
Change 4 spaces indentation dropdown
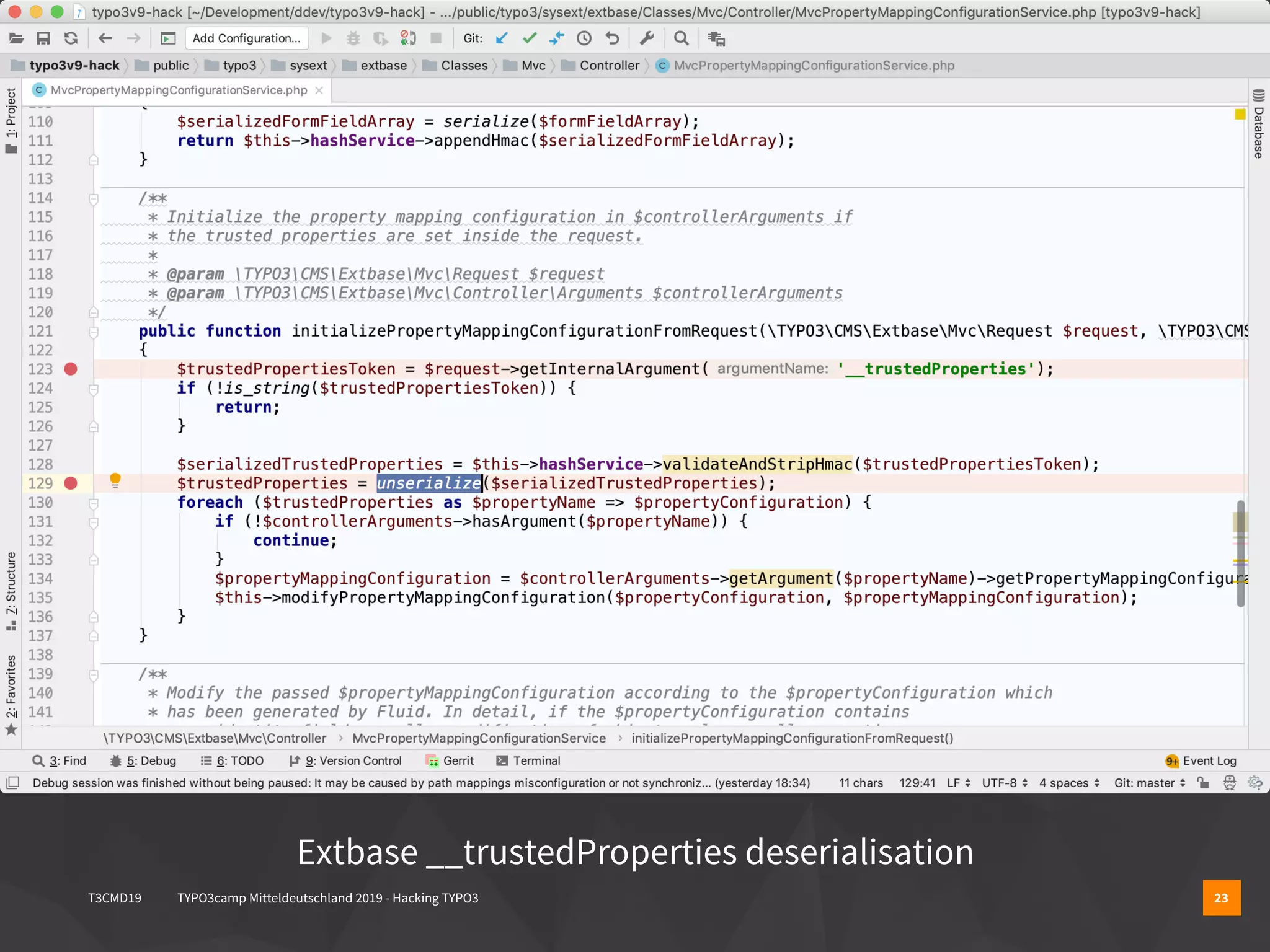[1070, 783]
